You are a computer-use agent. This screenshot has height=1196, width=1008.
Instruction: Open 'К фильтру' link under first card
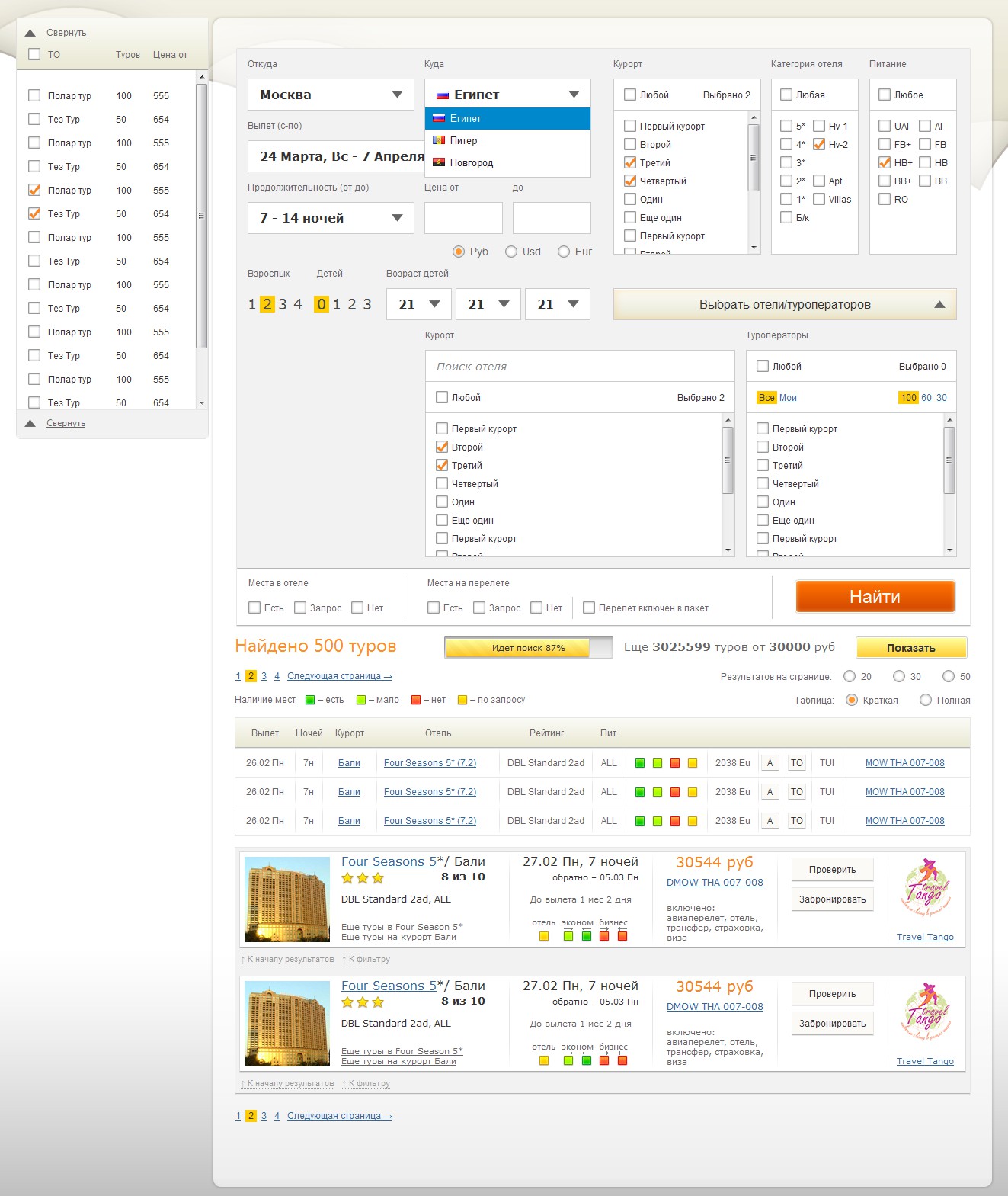pos(366,959)
